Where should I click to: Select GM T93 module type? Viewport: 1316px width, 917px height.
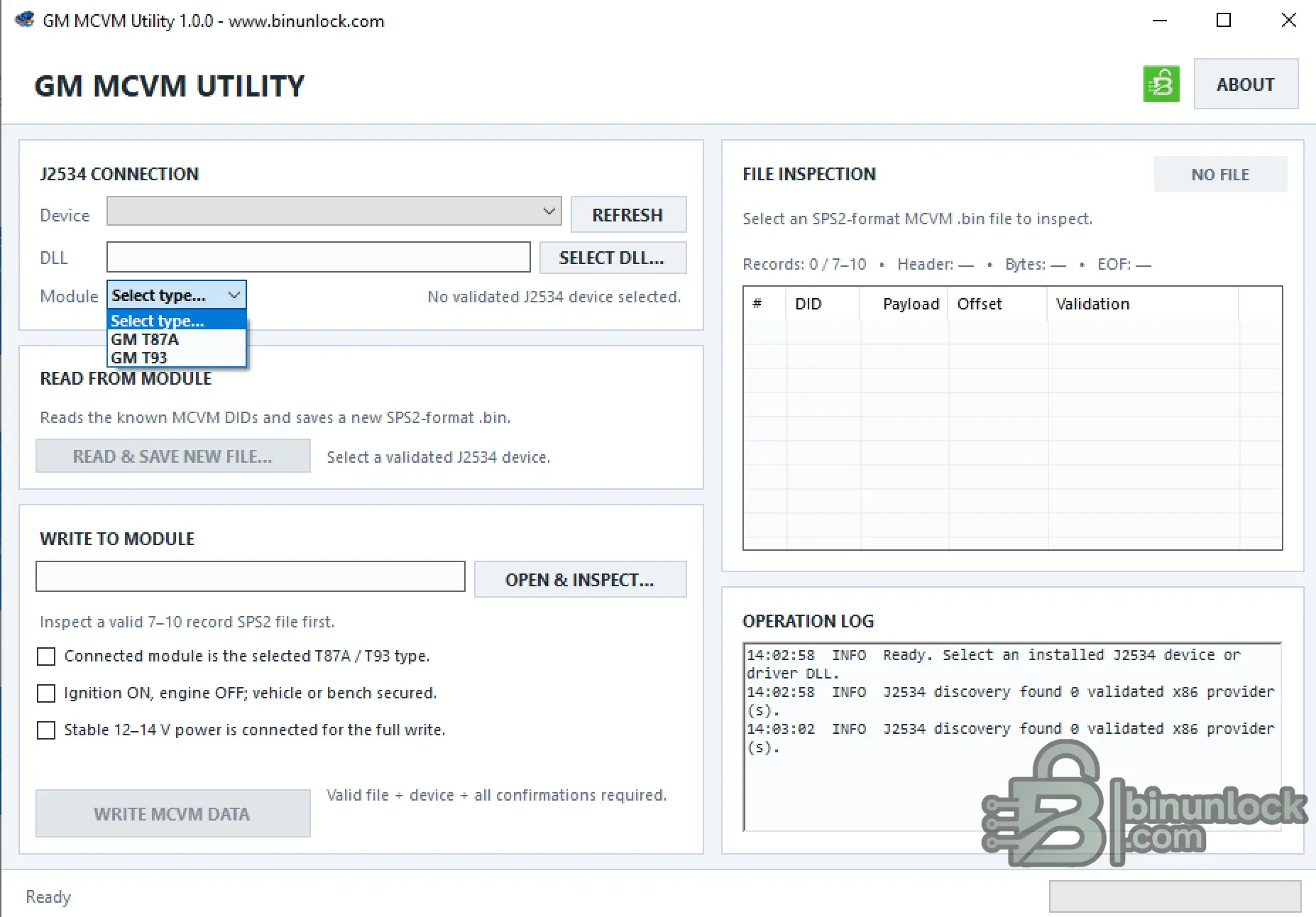tap(177, 358)
